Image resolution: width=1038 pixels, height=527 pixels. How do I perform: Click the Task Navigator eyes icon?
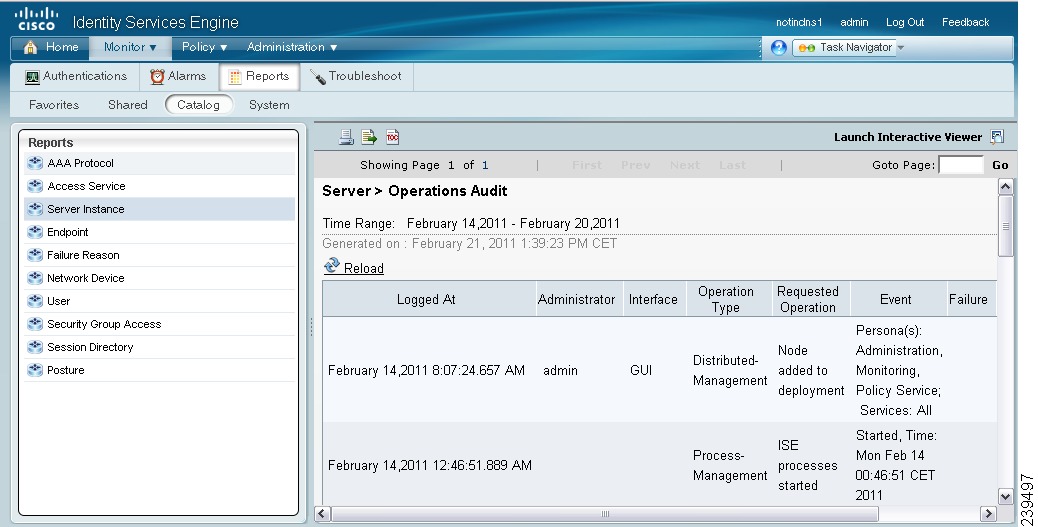806,48
